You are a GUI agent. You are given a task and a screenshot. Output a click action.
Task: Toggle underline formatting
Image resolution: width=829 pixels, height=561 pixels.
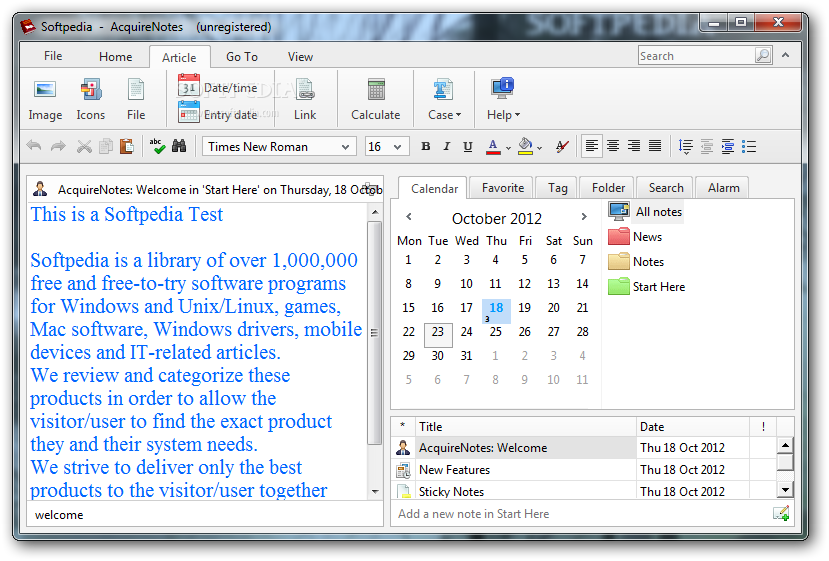(468, 146)
